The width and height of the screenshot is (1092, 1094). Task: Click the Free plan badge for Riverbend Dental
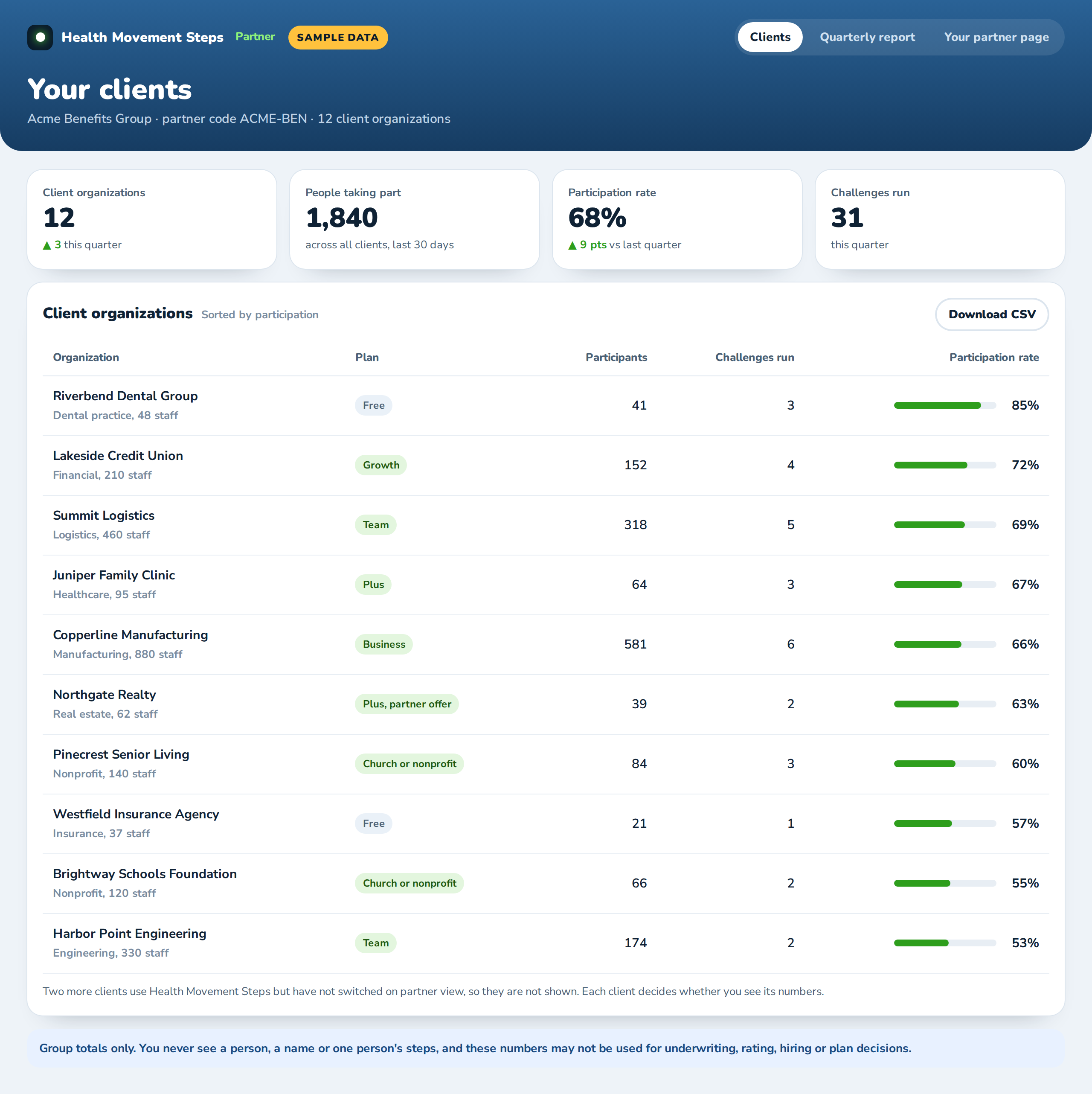coord(374,405)
